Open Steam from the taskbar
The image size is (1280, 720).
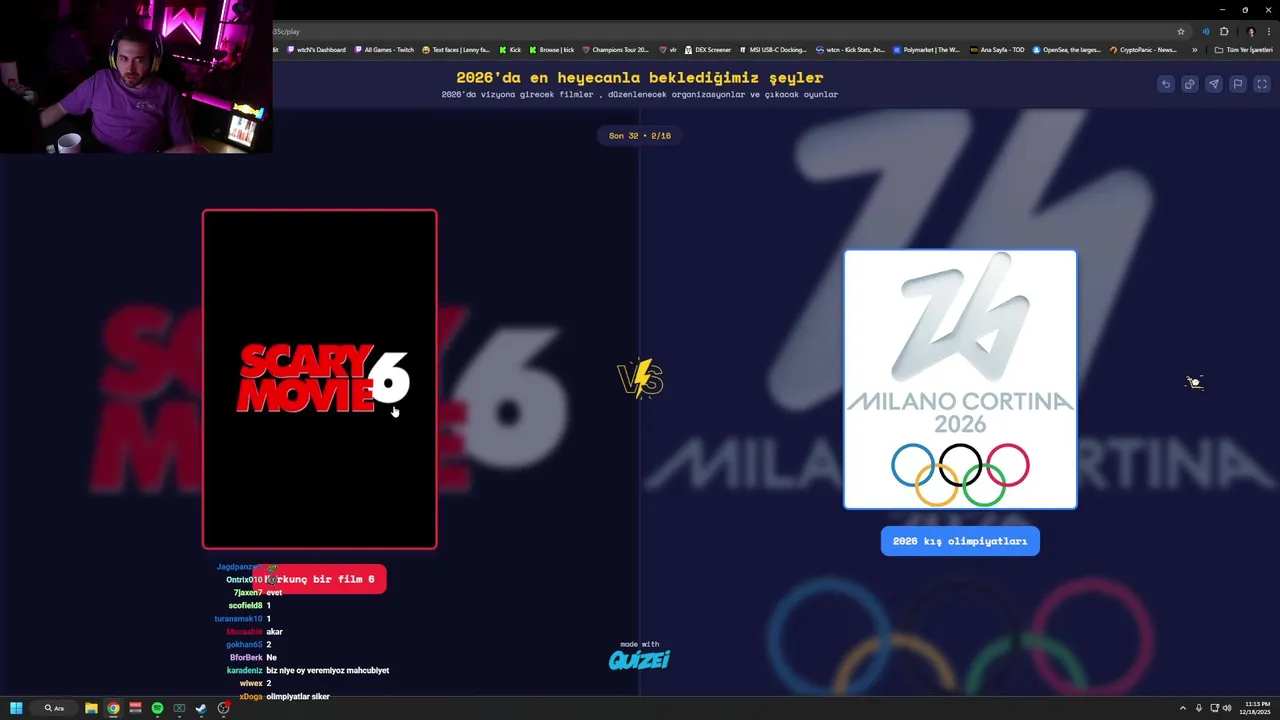point(201,708)
